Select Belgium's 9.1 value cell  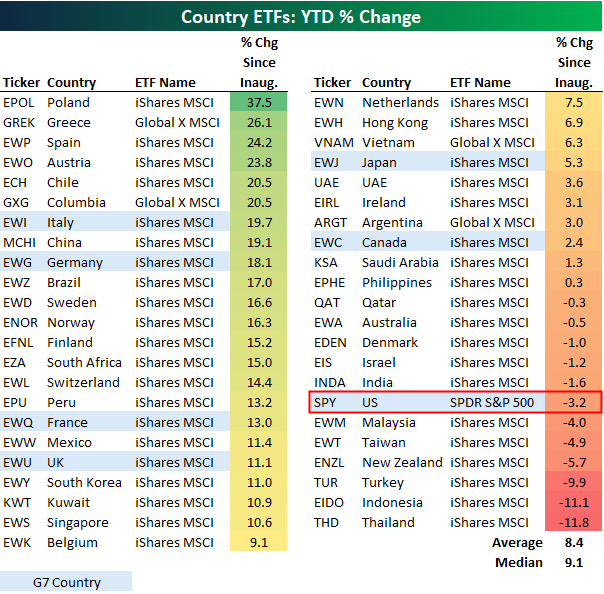[x=259, y=542]
